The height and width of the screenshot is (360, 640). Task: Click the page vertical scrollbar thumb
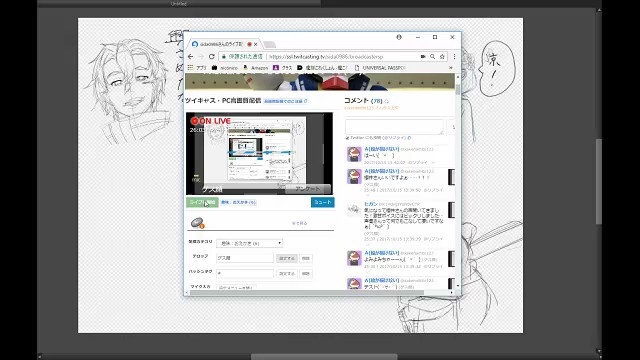pos(458,89)
